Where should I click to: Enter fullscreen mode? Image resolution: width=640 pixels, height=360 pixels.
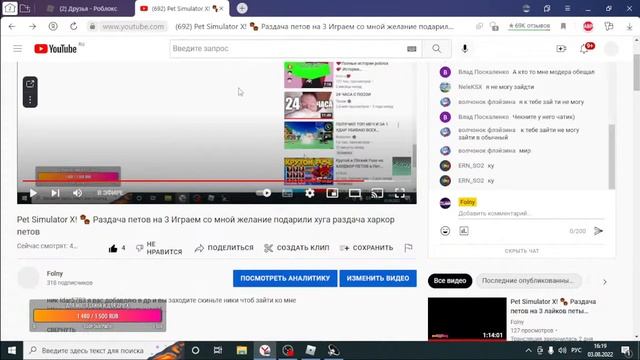[400, 193]
